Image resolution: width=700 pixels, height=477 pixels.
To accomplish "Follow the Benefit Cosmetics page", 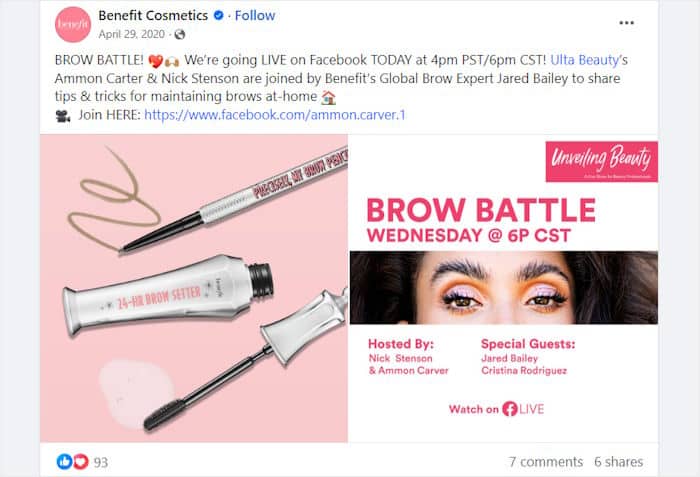I will pyautogui.click(x=255, y=16).
